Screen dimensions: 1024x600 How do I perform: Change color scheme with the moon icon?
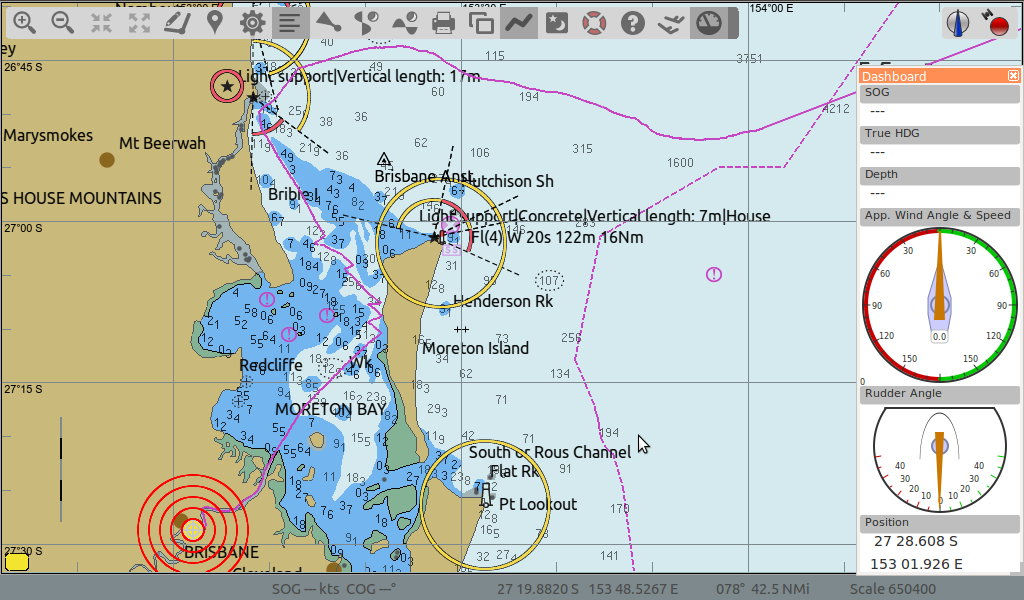[x=557, y=22]
